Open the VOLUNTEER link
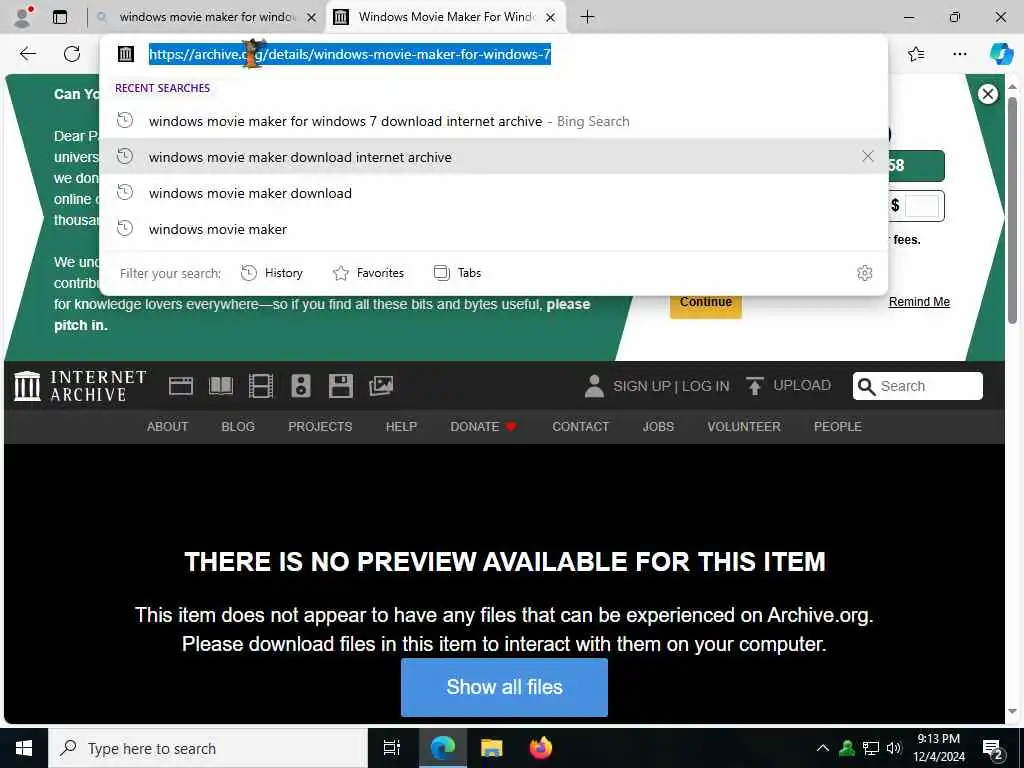Screen dimensions: 1024x768 click(x=744, y=426)
